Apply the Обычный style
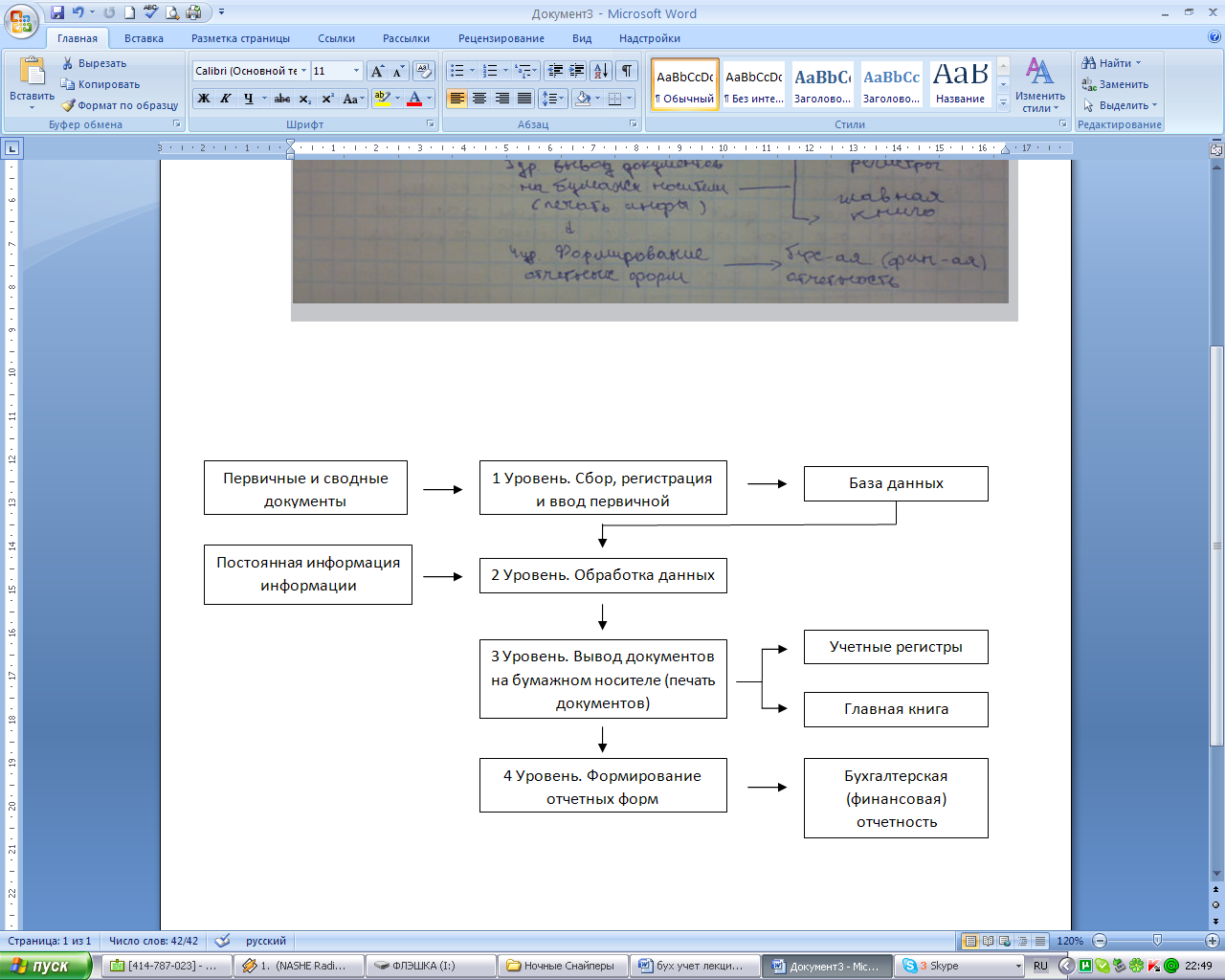This screenshot has width=1225, height=980. (685, 84)
